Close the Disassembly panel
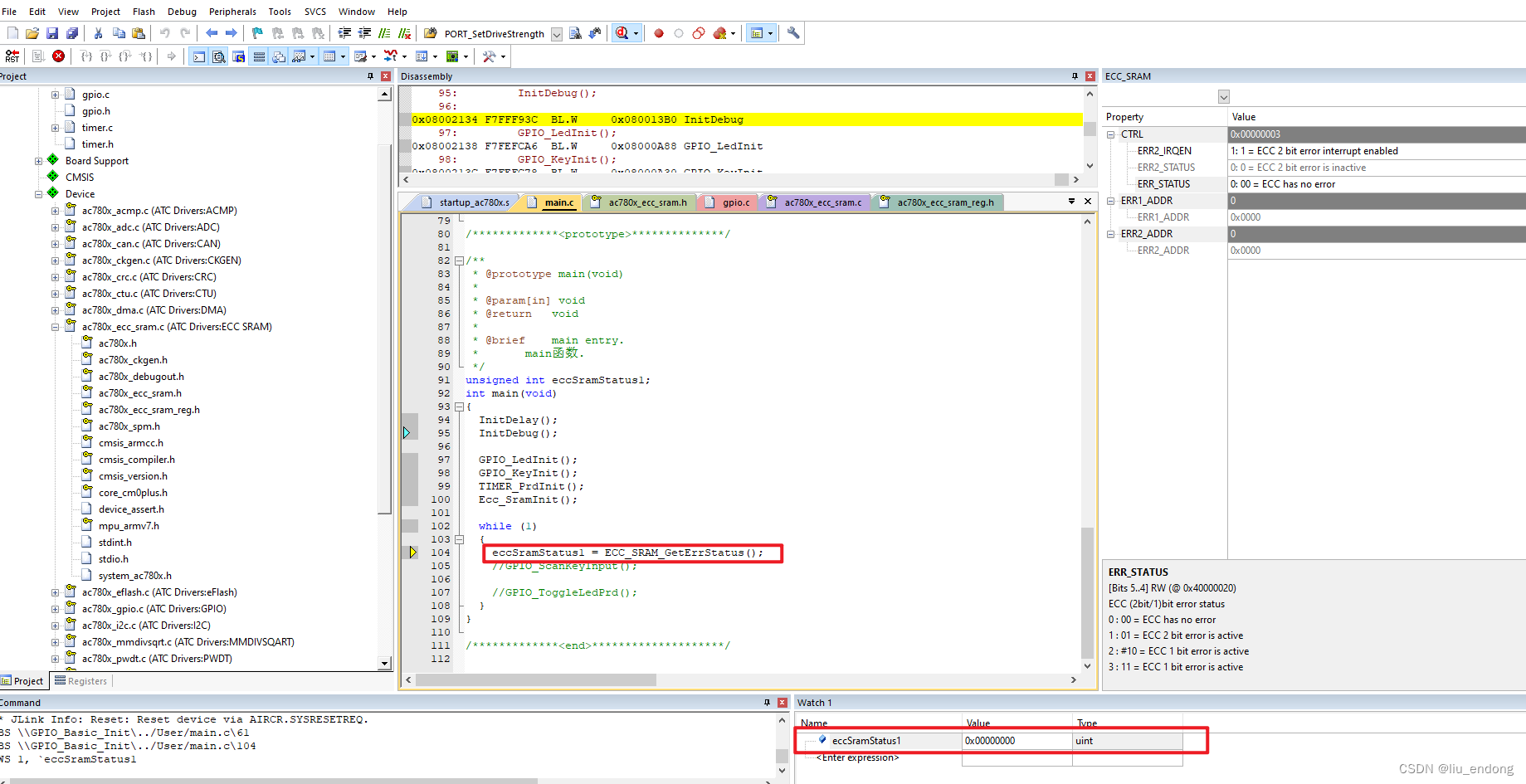 [x=1090, y=76]
